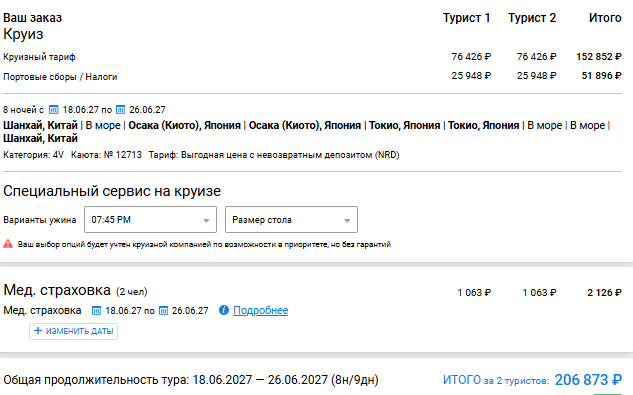
Task: Click the Турист 2 column header
Action: pos(532,18)
